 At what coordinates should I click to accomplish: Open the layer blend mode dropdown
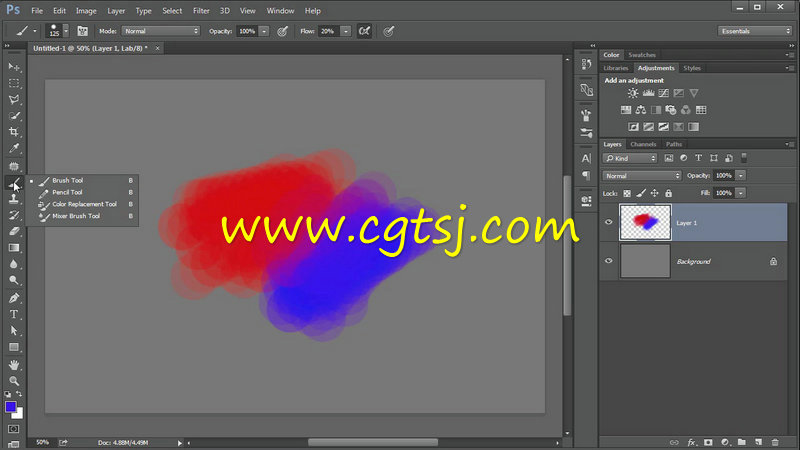coord(642,176)
